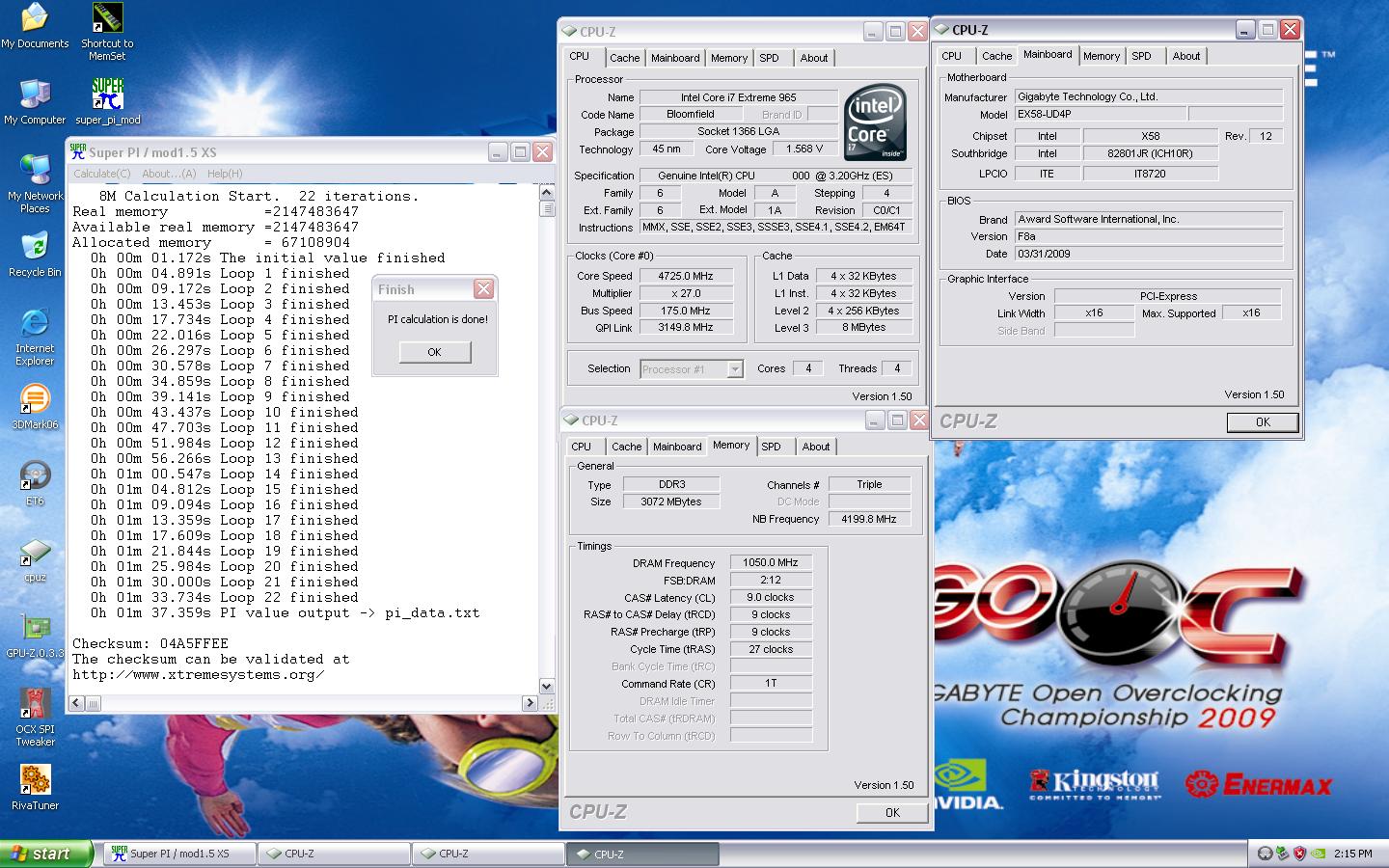Click red shield tray icon
The image size is (1389, 868).
[1299, 854]
